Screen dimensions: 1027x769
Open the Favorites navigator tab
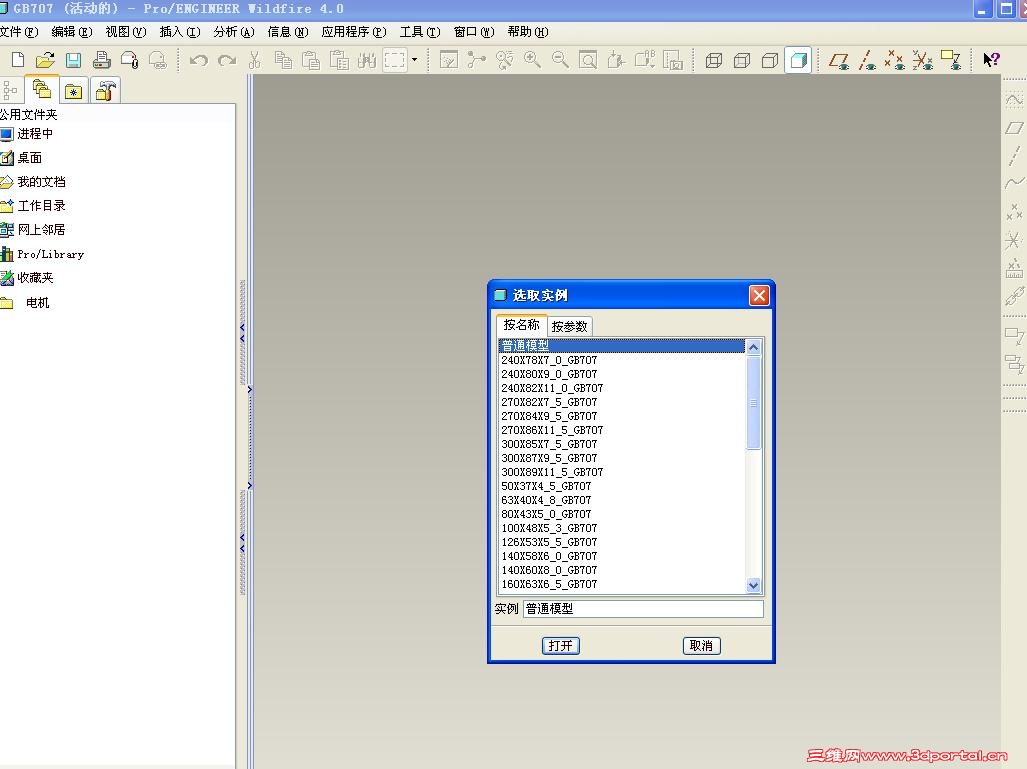coord(73,92)
